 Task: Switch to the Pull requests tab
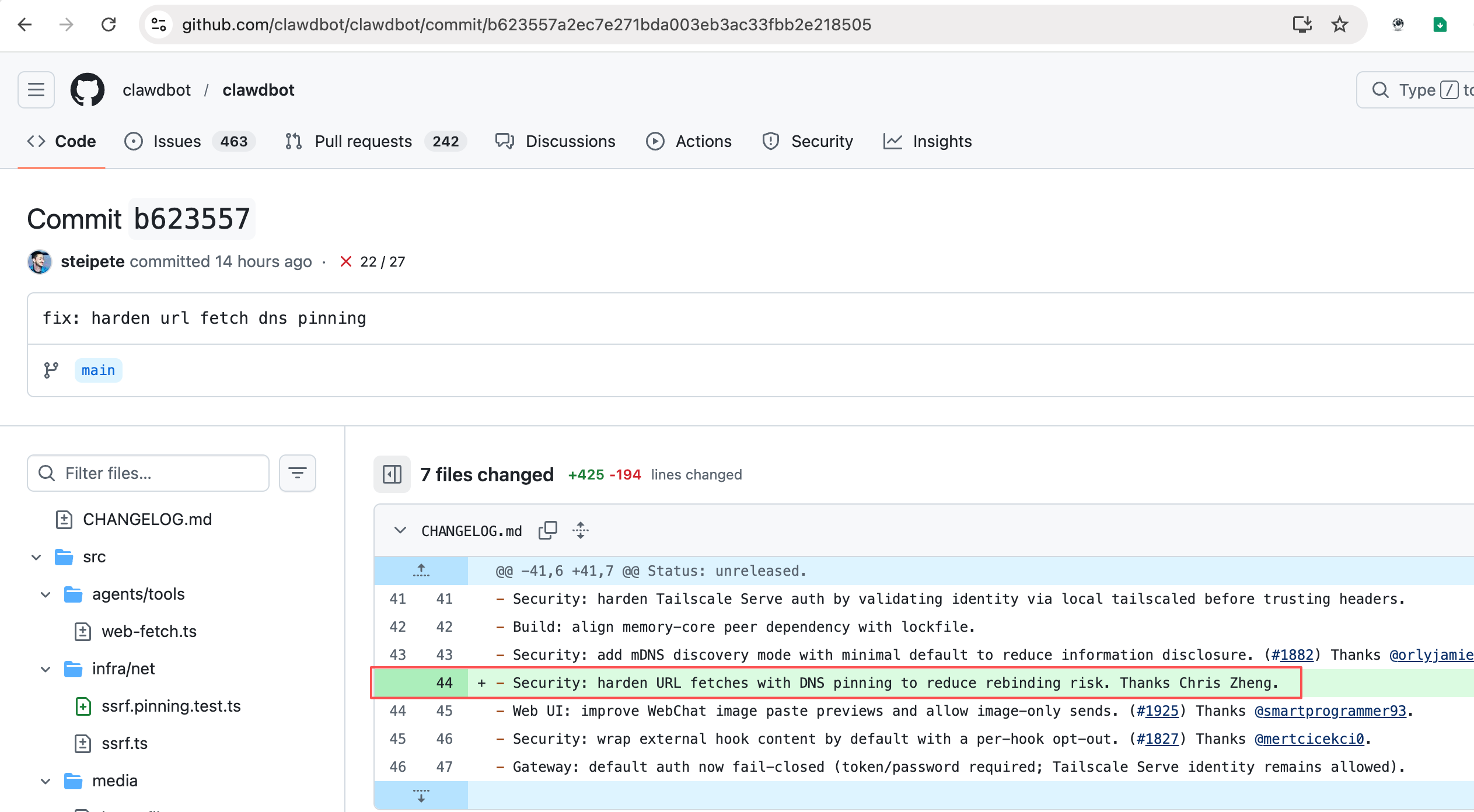[x=363, y=141]
